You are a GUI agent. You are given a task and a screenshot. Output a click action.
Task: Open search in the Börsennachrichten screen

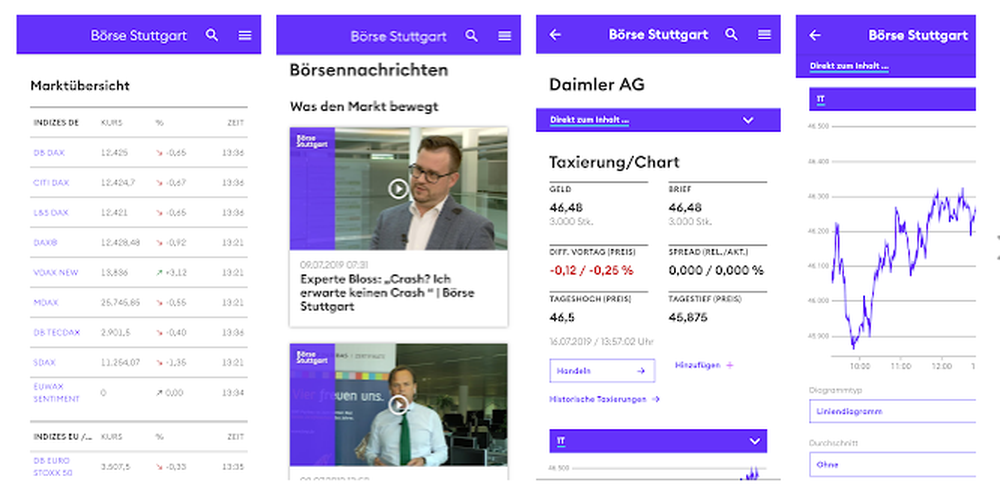click(471, 36)
